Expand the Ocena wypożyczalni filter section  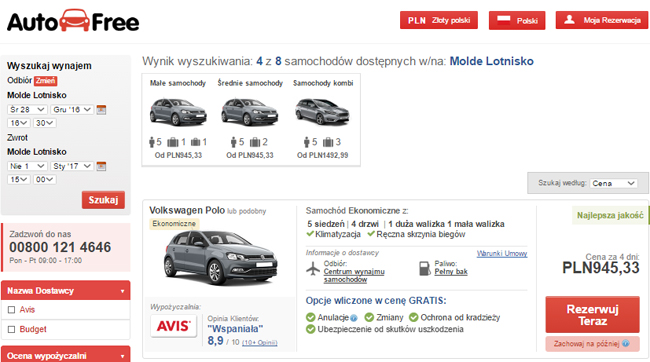pyautogui.click(x=65, y=355)
